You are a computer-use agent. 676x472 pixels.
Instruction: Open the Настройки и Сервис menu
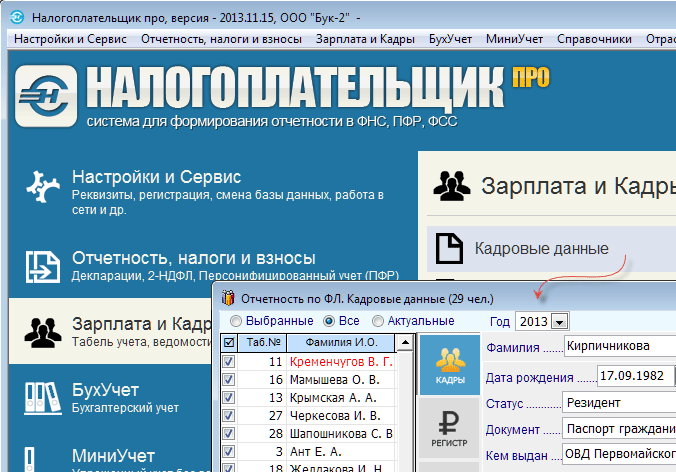coord(70,39)
